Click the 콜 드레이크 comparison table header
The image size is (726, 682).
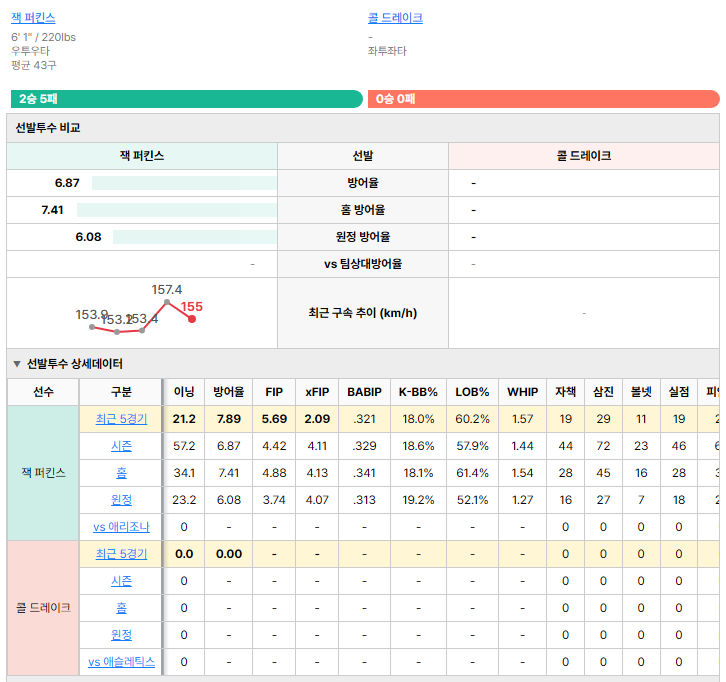[583, 156]
